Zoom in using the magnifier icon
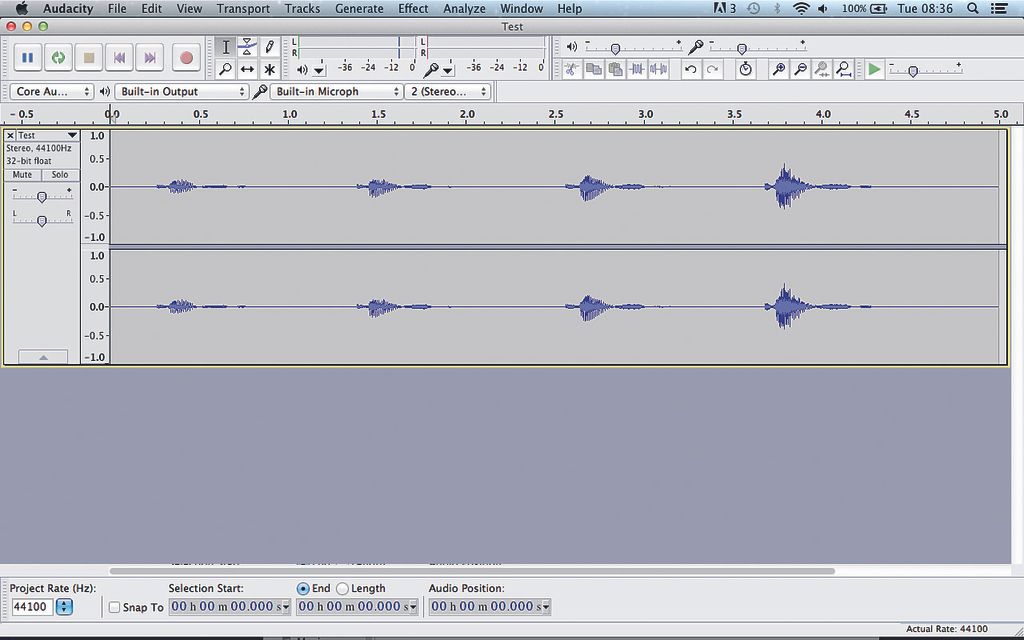 778,69
